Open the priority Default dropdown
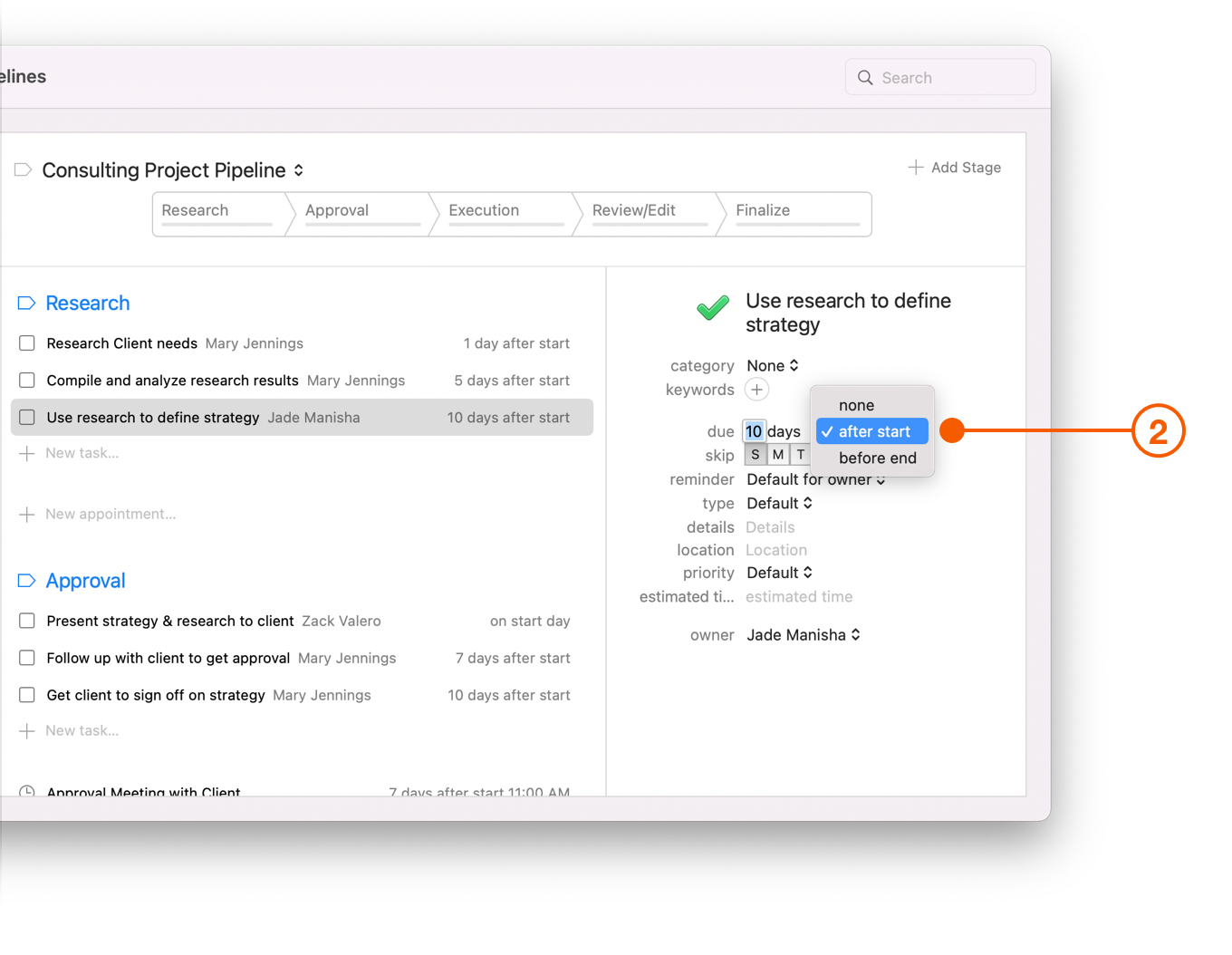 (779, 572)
